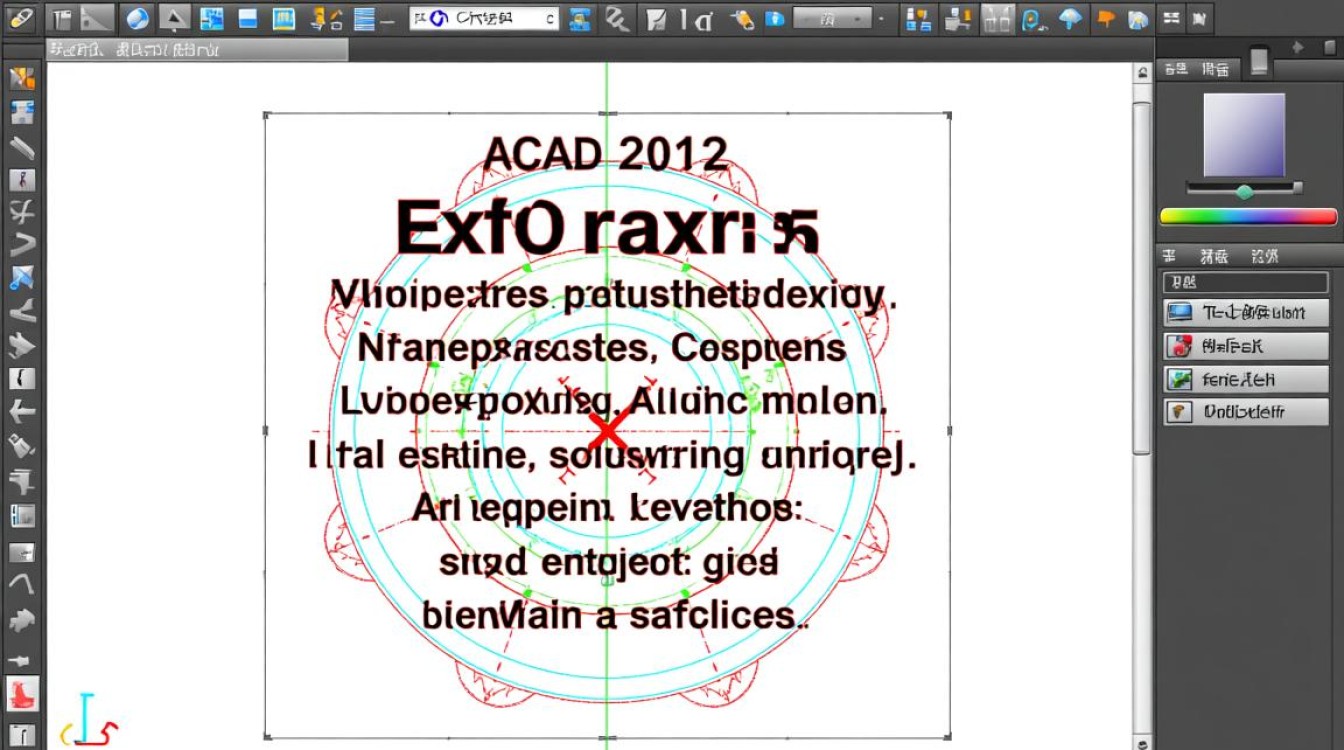Viewport: 1344px width, 750px height.
Task: Open the scale dropdown near the toolbar's right side
Action: click(x=829, y=17)
